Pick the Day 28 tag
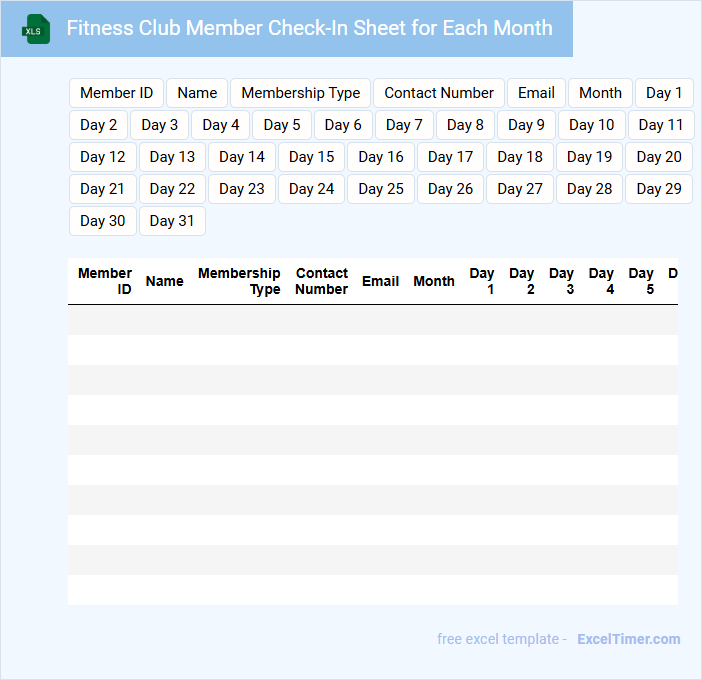 [x=590, y=189]
